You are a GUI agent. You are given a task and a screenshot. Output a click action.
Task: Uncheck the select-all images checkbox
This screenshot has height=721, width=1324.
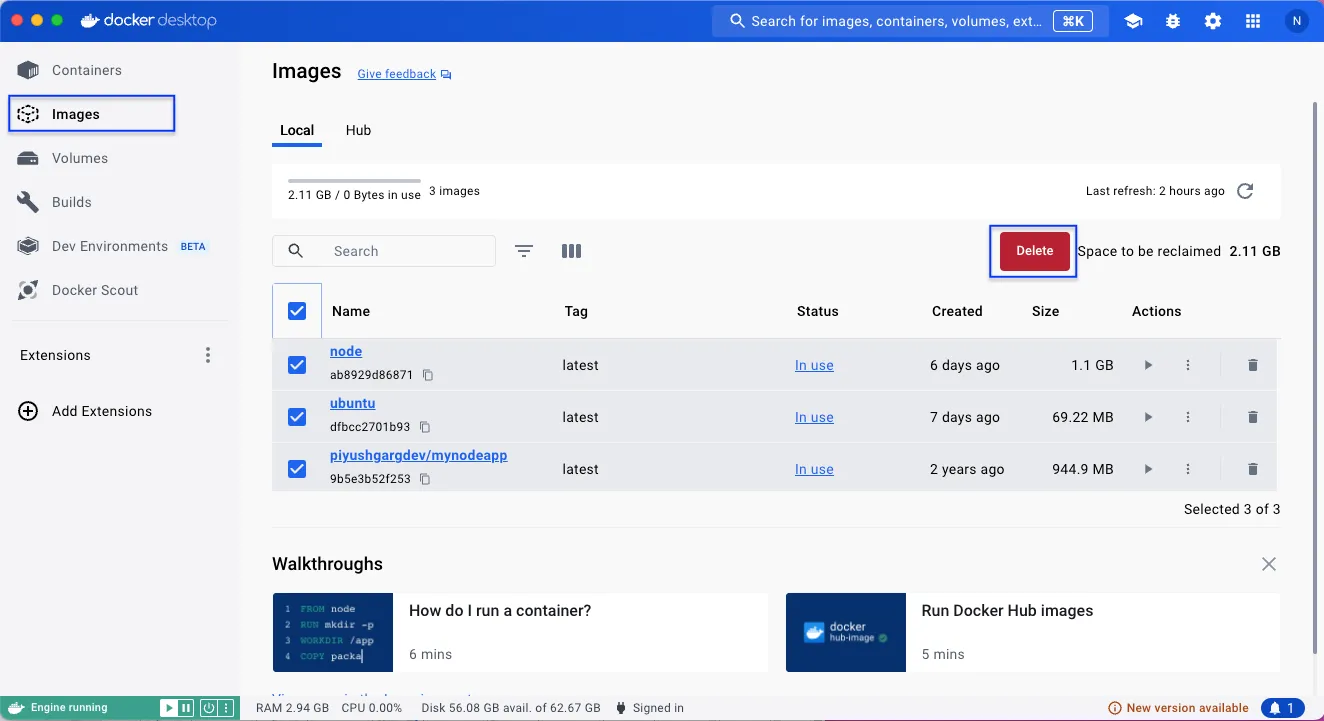pyautogui.click(x=297, y=311)
